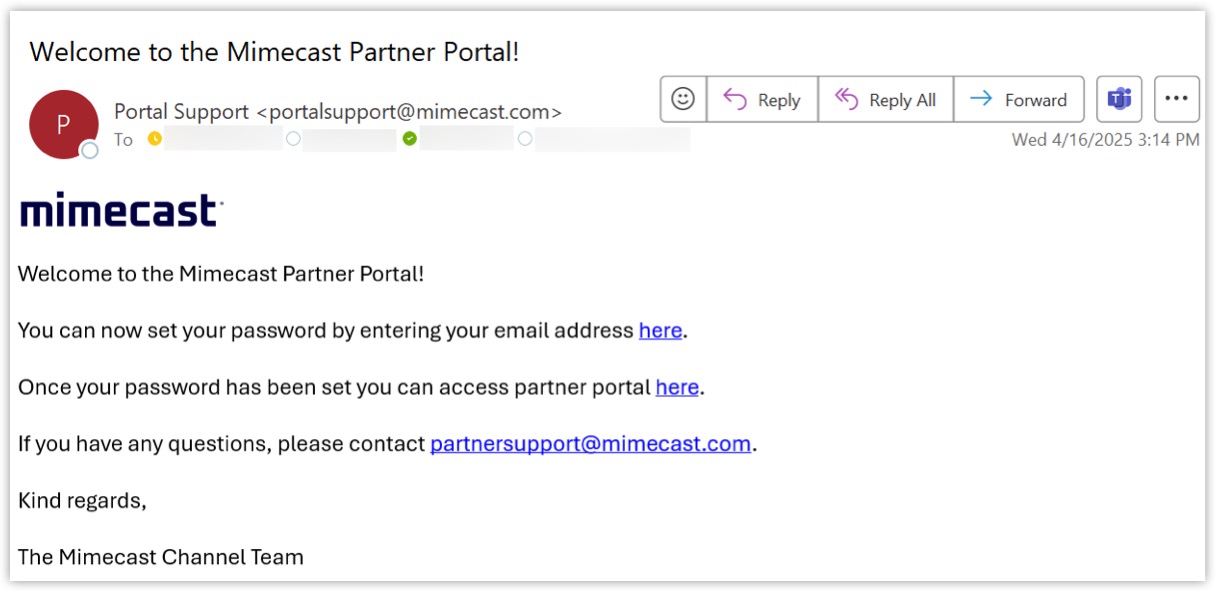This screenshot has width=1220, height=591.
Task: Email partnersupport@mimecast.com via its link
Action: click(x=589, y=443)
